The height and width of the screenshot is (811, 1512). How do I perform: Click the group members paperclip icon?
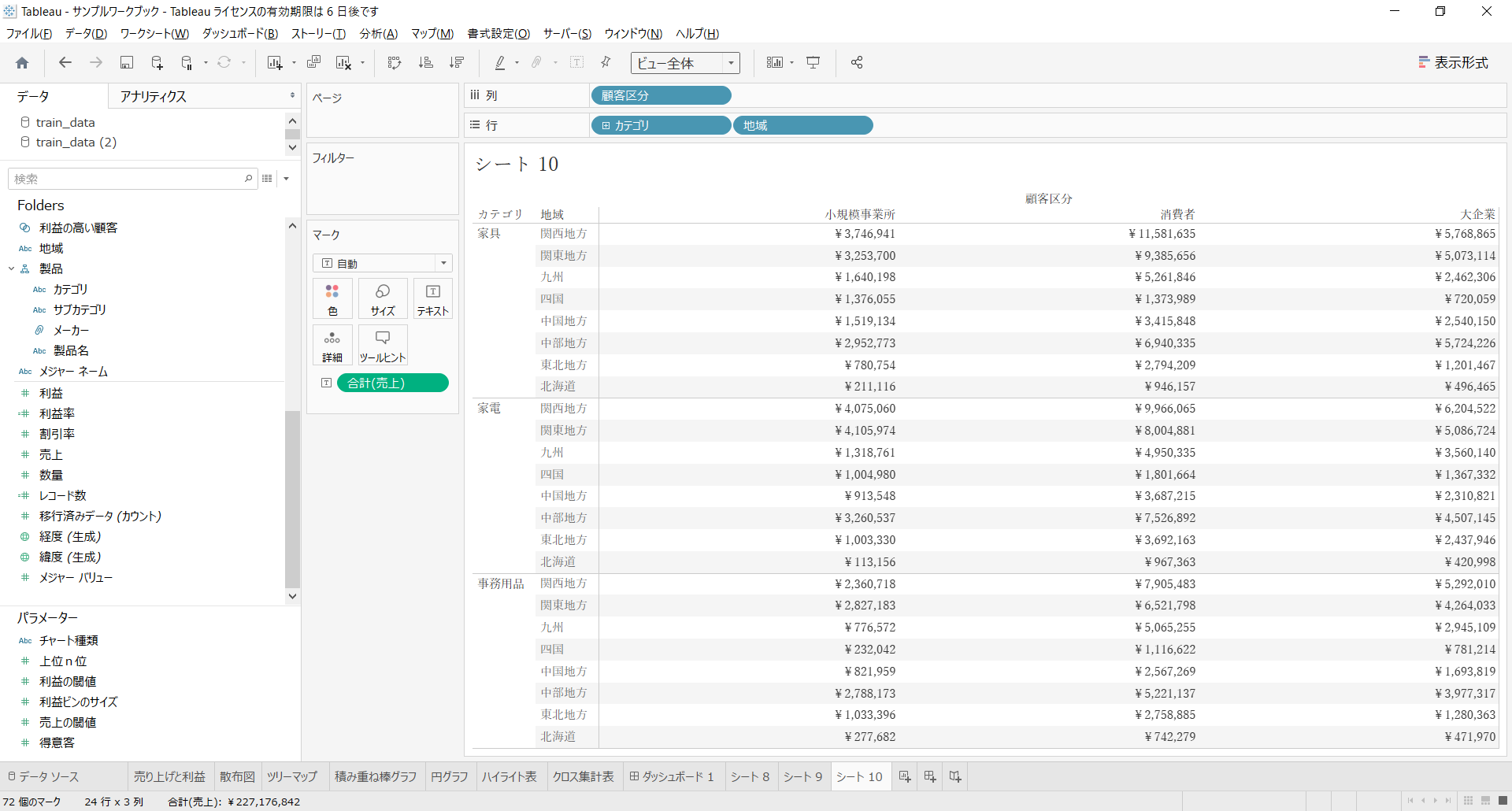click(x=537, y=63)
